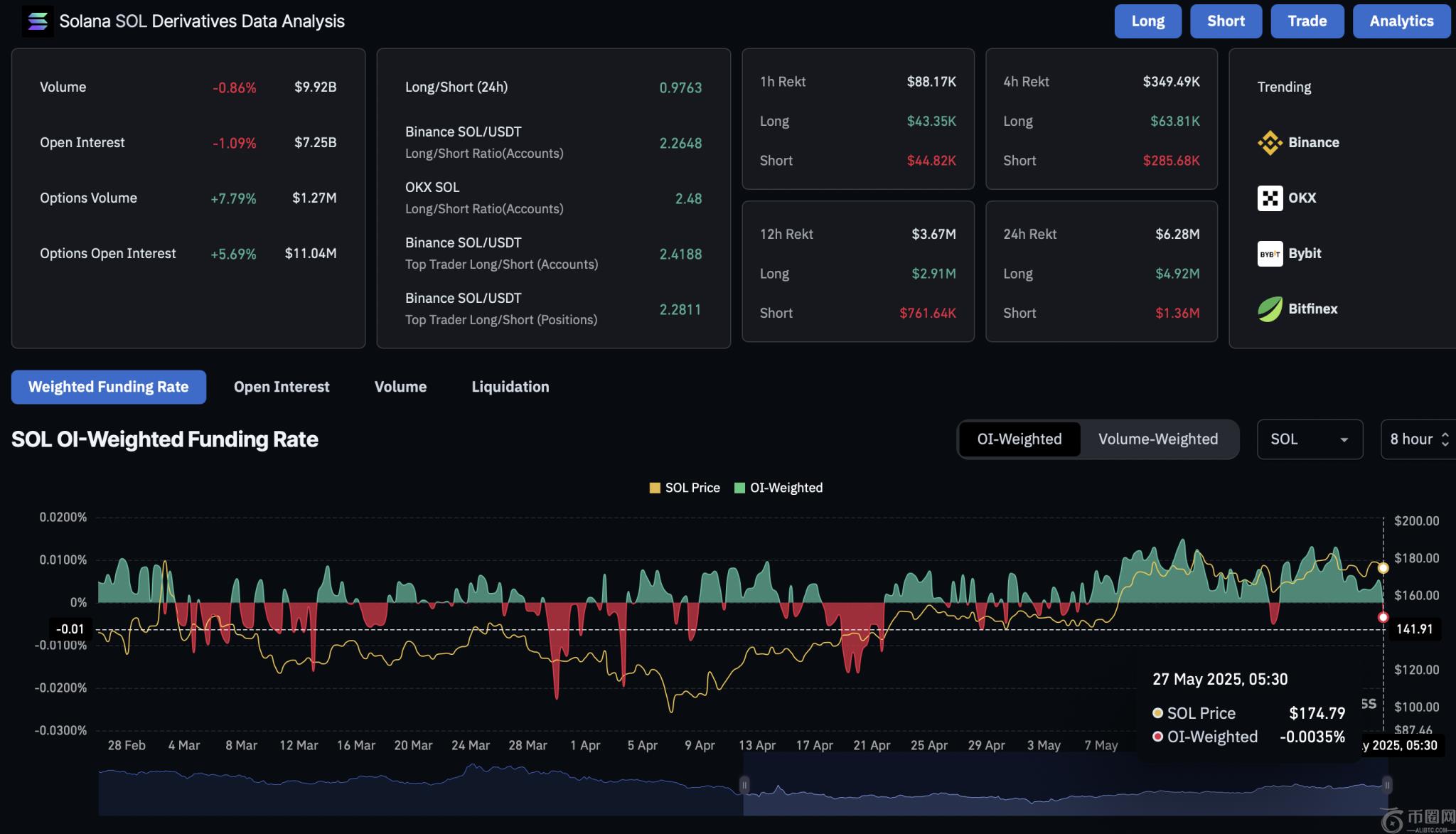This screenshot has height=834, width=1456.
Task: Click the Bybit exchange logo
Action: (1270, 253)
